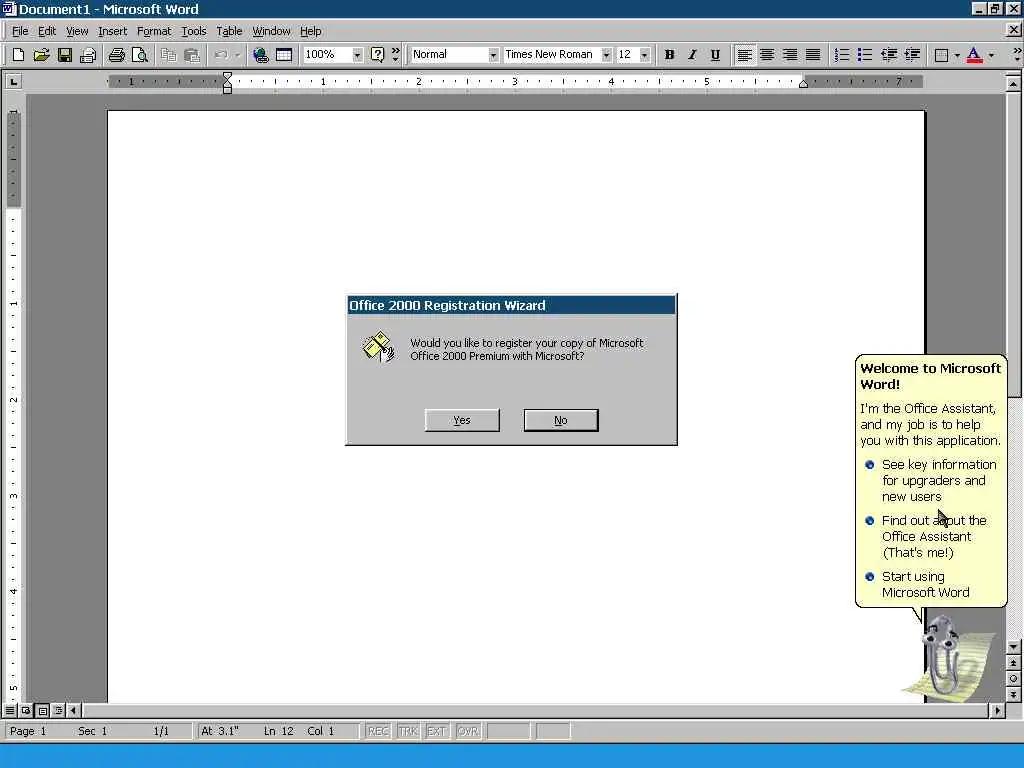Image resolution: width=1024 pixels, height=768 pixels.
Task: Open the Tools menu
Action: (x=193, y=31)
